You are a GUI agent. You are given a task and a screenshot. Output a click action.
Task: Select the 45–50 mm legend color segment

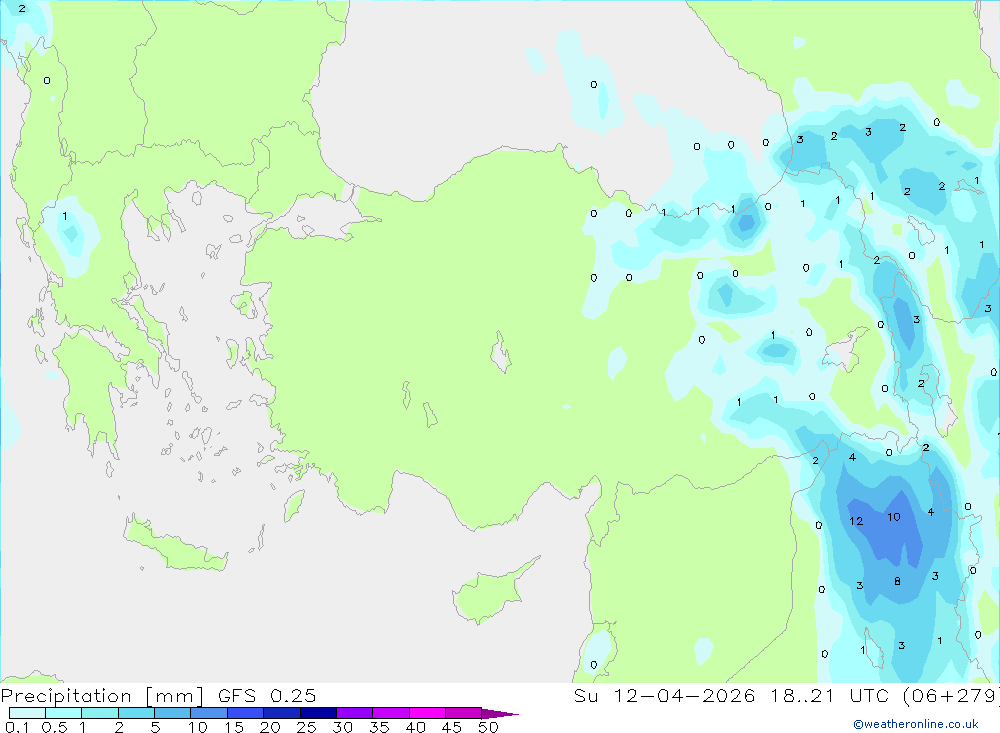(464, 713)
